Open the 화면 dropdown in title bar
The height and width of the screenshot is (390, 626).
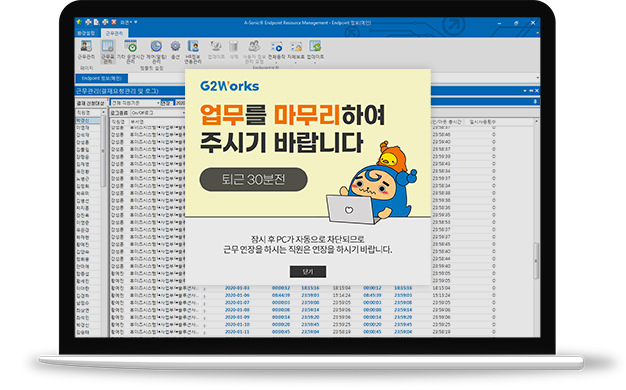coord(126,22)
